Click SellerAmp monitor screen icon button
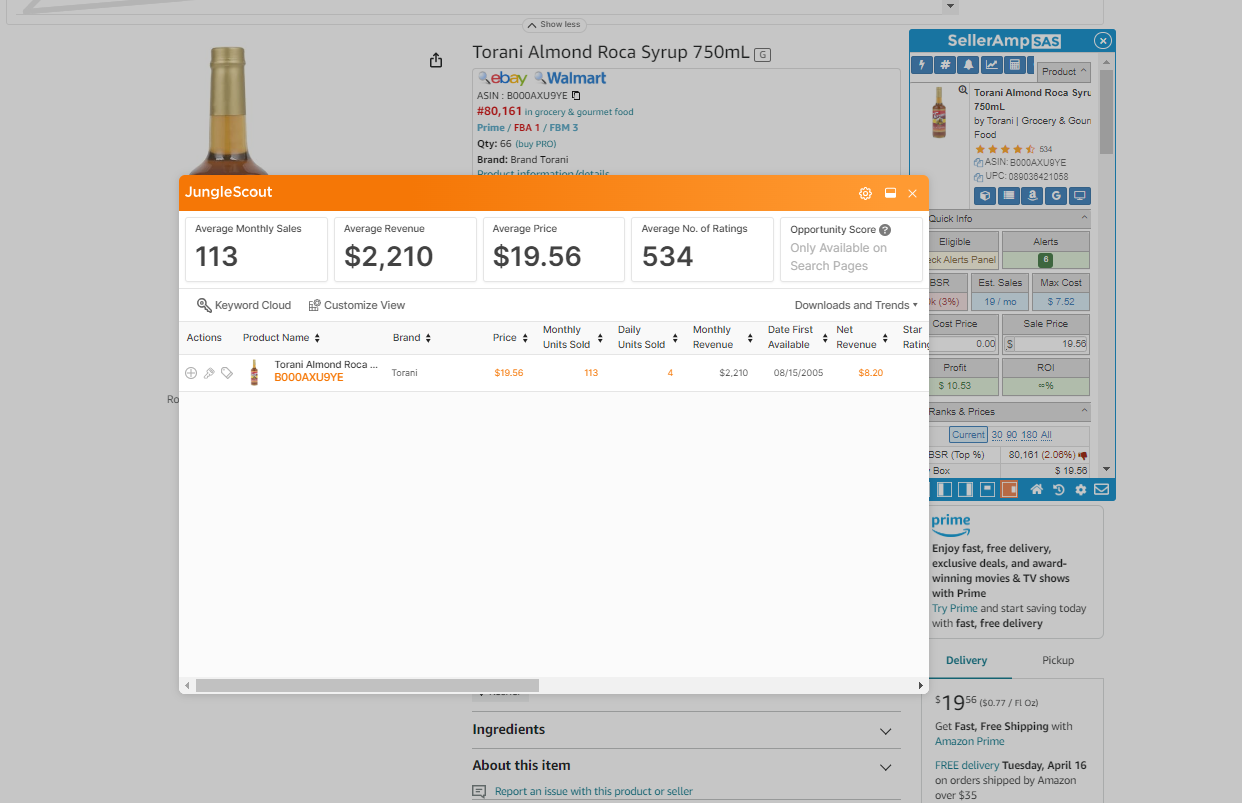Screen dimensions: 1242x803 [1080, 196]
